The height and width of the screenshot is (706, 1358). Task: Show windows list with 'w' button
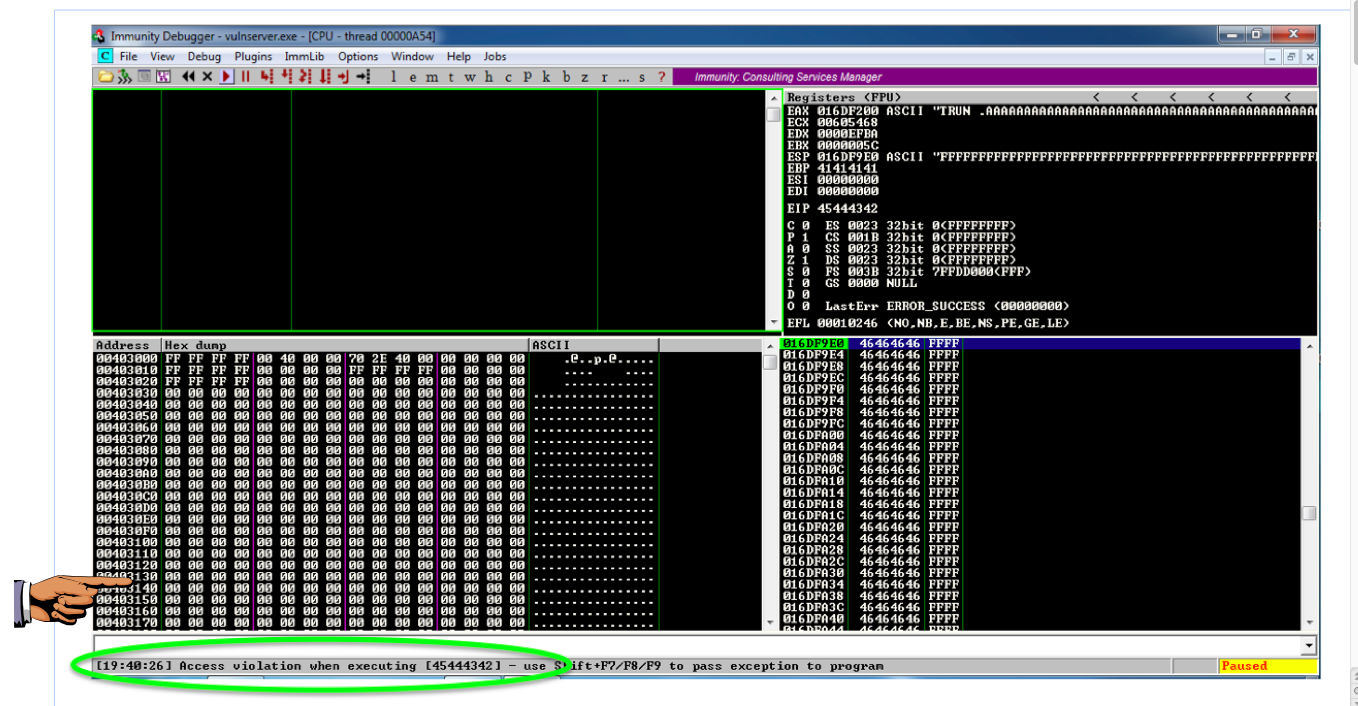coord(470,77)
